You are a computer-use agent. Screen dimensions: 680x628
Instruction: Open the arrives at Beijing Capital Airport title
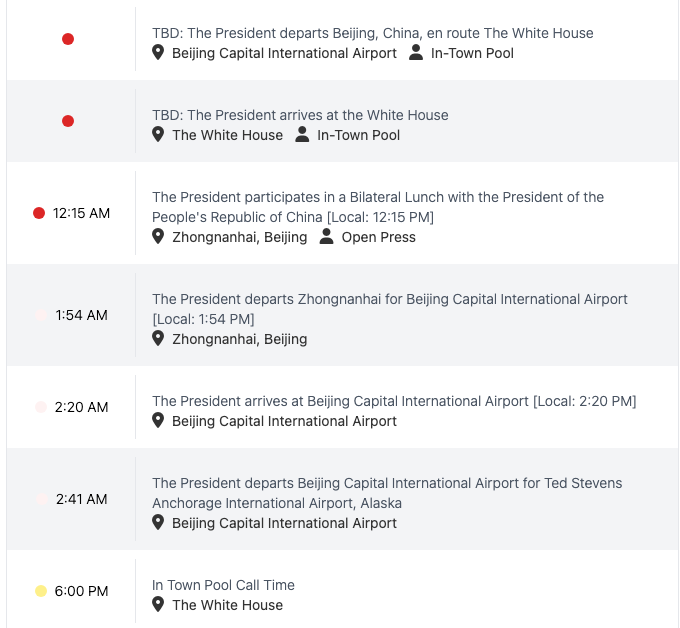394,401
